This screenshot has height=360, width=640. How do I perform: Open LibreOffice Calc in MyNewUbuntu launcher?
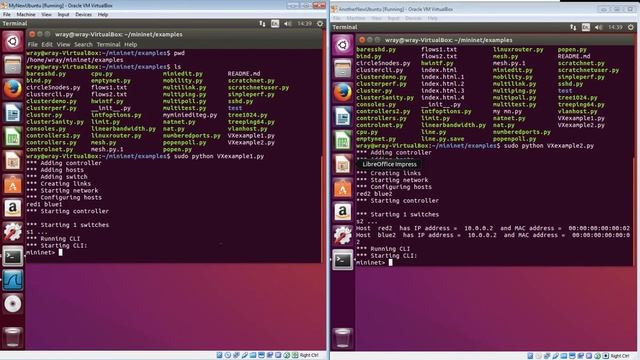(x=13, y=137)
